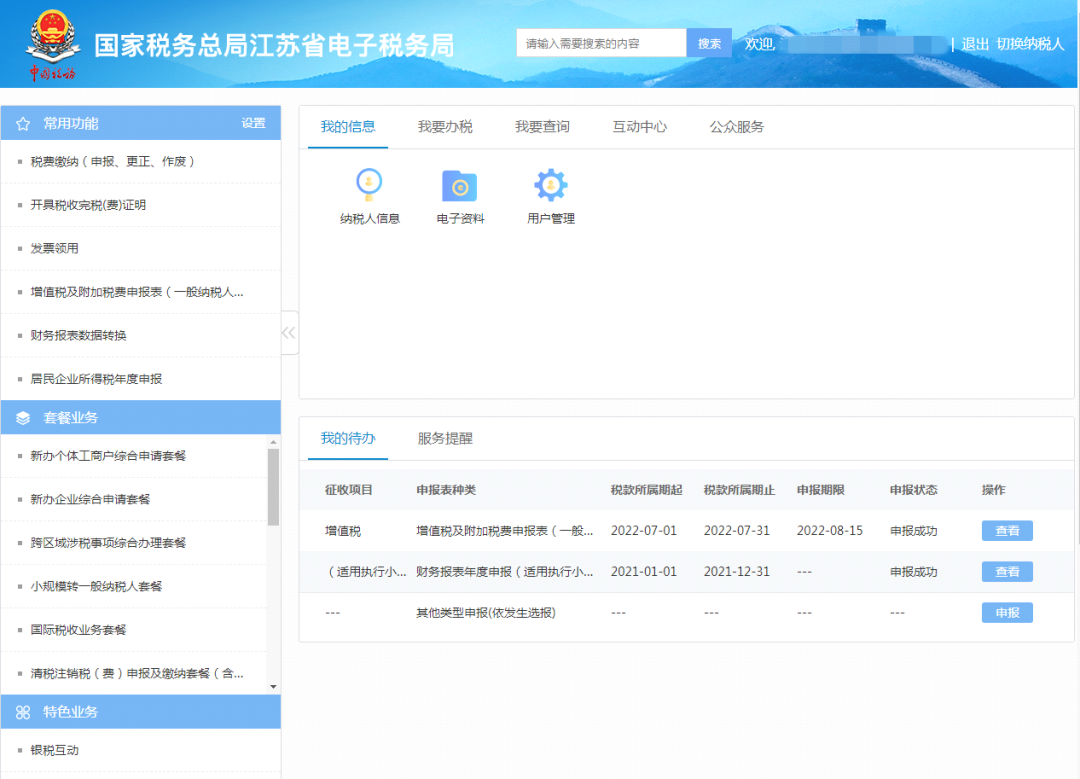Click the 操作 column header
The width and height of the screenshot is (1080, 779).
point(993,490)
